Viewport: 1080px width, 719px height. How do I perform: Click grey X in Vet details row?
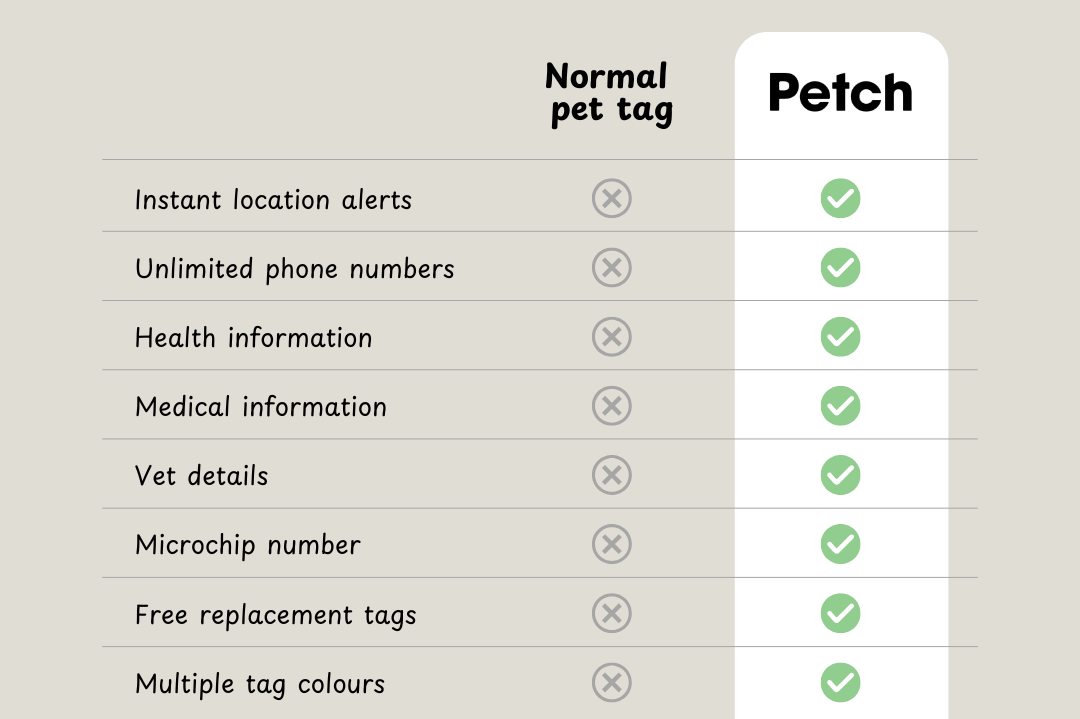tap(611, 474)
